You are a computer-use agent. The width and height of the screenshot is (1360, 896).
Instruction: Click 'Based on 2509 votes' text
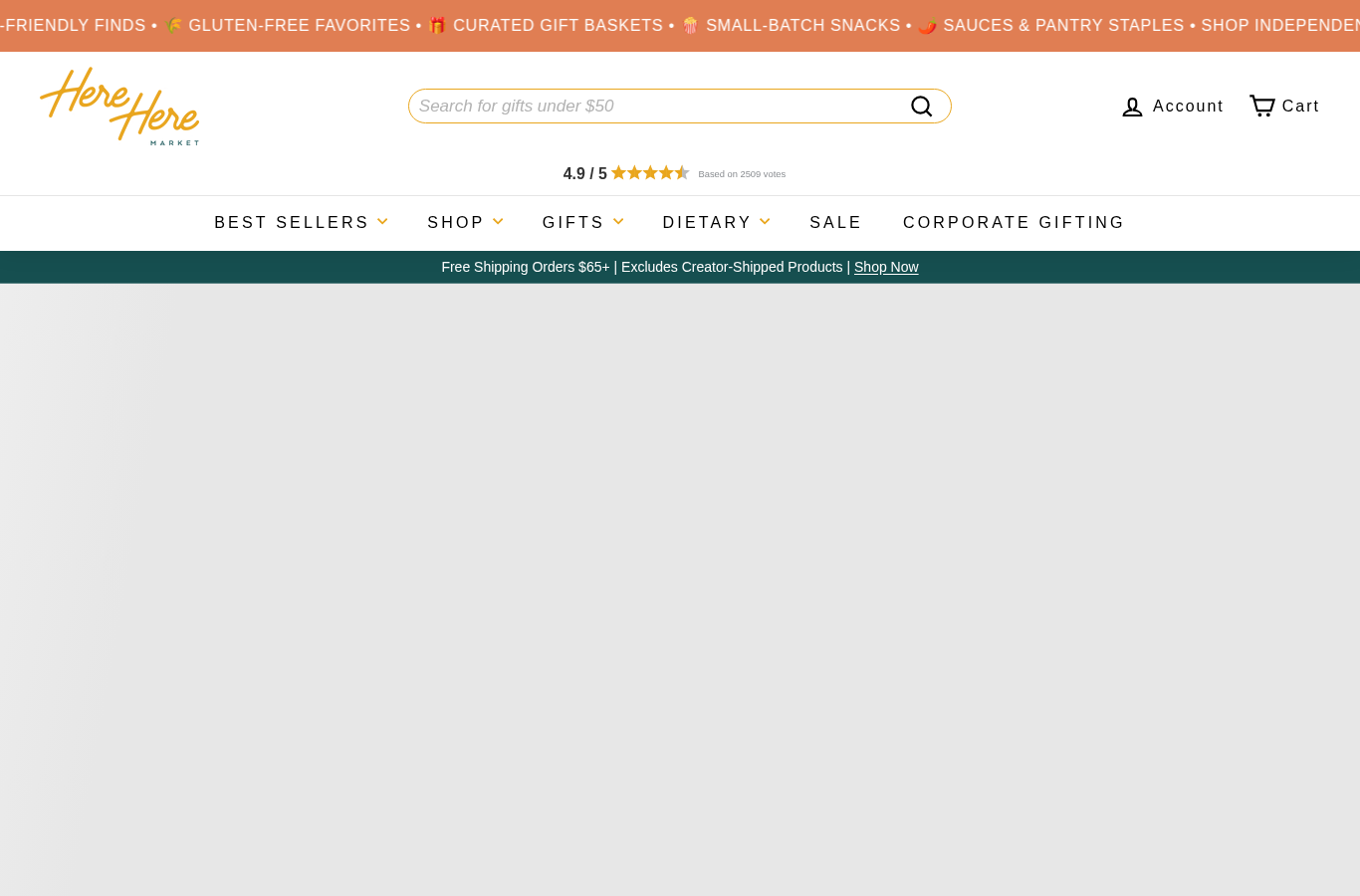(742, 174)
